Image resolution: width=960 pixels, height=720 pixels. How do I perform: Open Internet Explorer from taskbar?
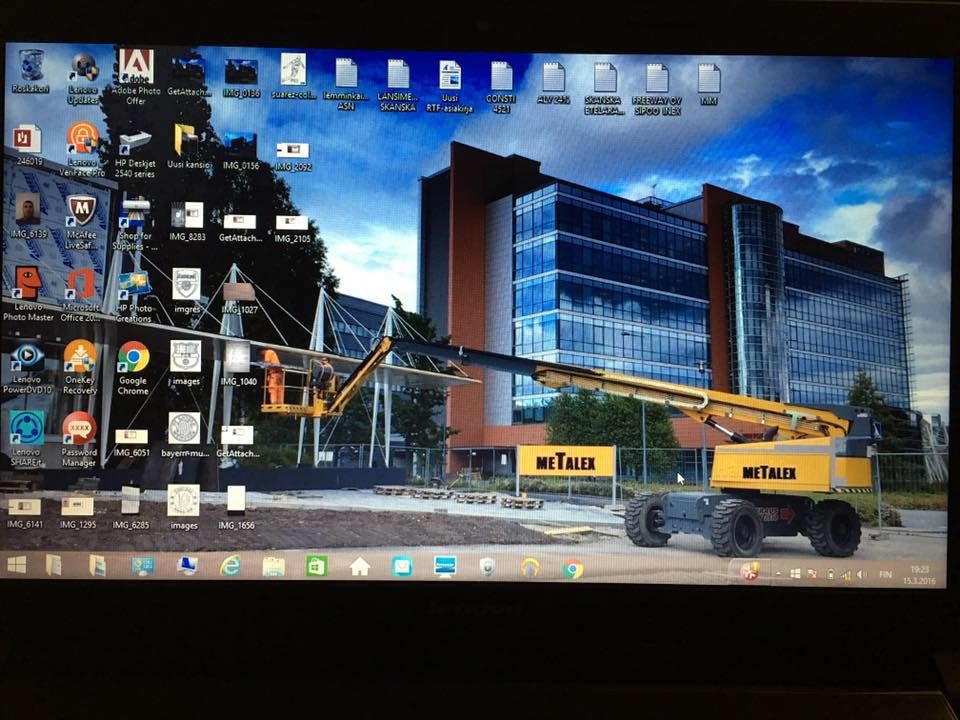point(230,566)
